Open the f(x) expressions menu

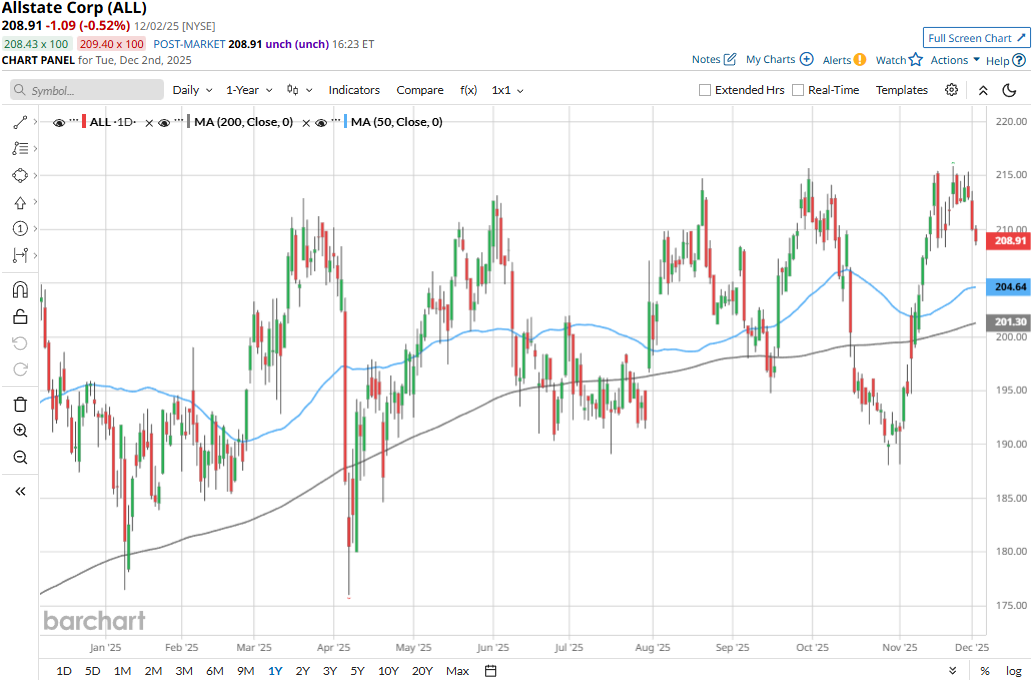pyautogui.click(x=468, y=90)
